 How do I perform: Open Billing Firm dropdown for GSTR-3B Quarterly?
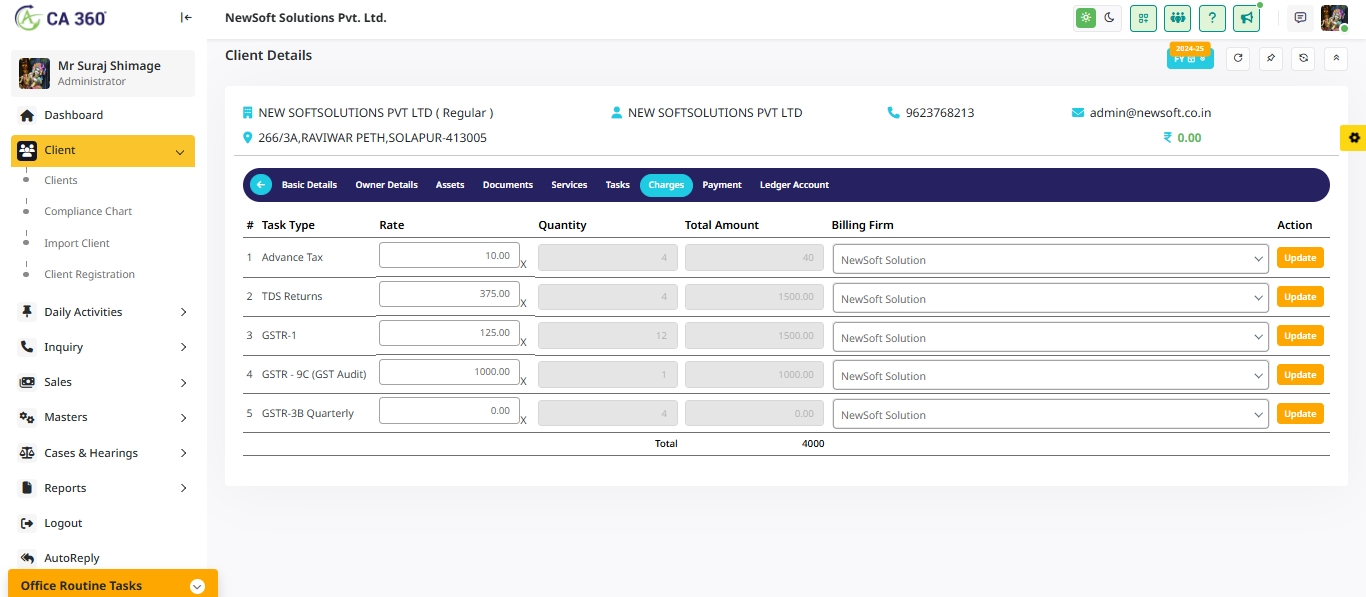[1051, 414]
